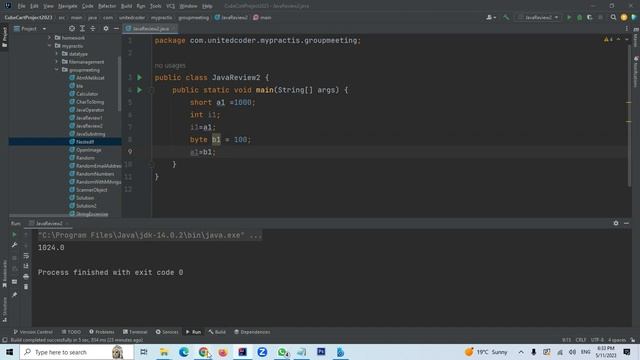This screenshot has height=360, width=640.
Task: Toggle scroll to end icon in Run console
Action: click(26, 266)
